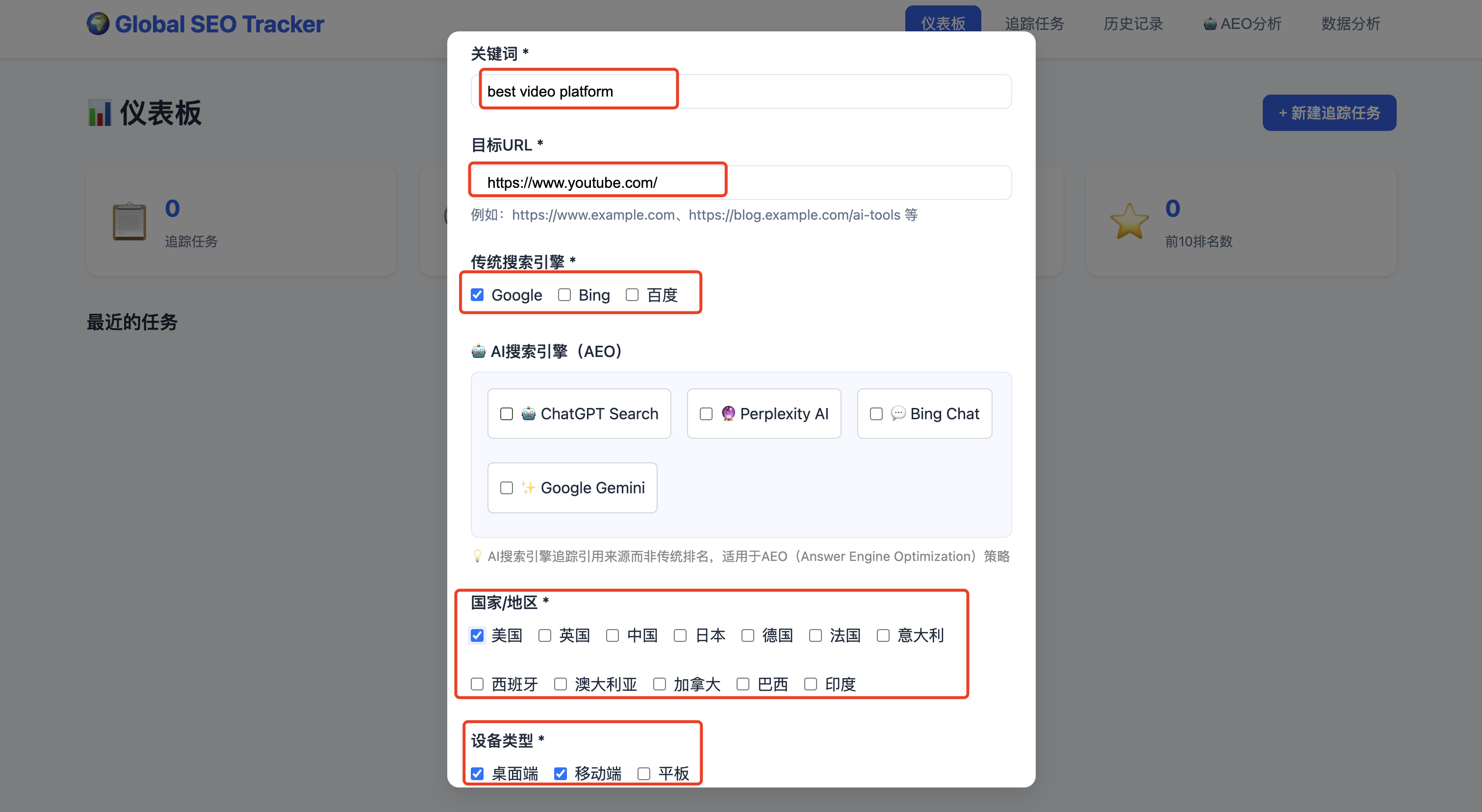
Task: Click the Bing Chat speech bubble icon
Action: pyautogui.click(x=897, y=413)
